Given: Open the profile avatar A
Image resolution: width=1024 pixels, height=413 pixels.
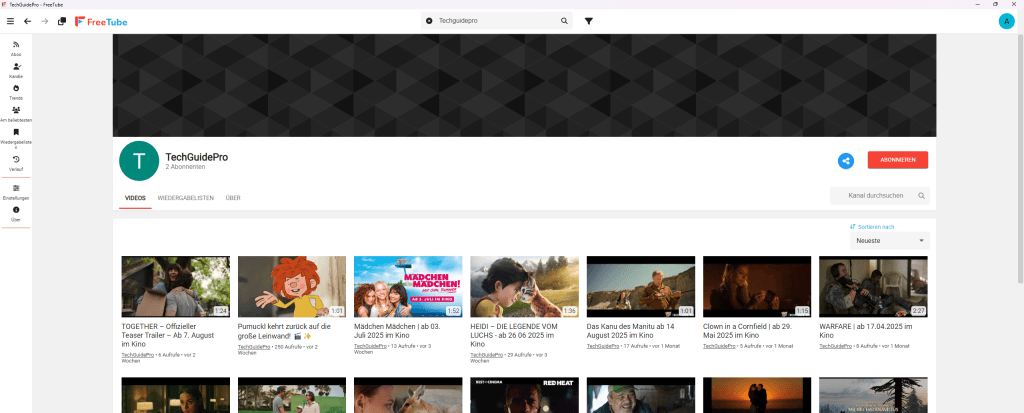Looking at the screenshot, I should (1006, 22).
